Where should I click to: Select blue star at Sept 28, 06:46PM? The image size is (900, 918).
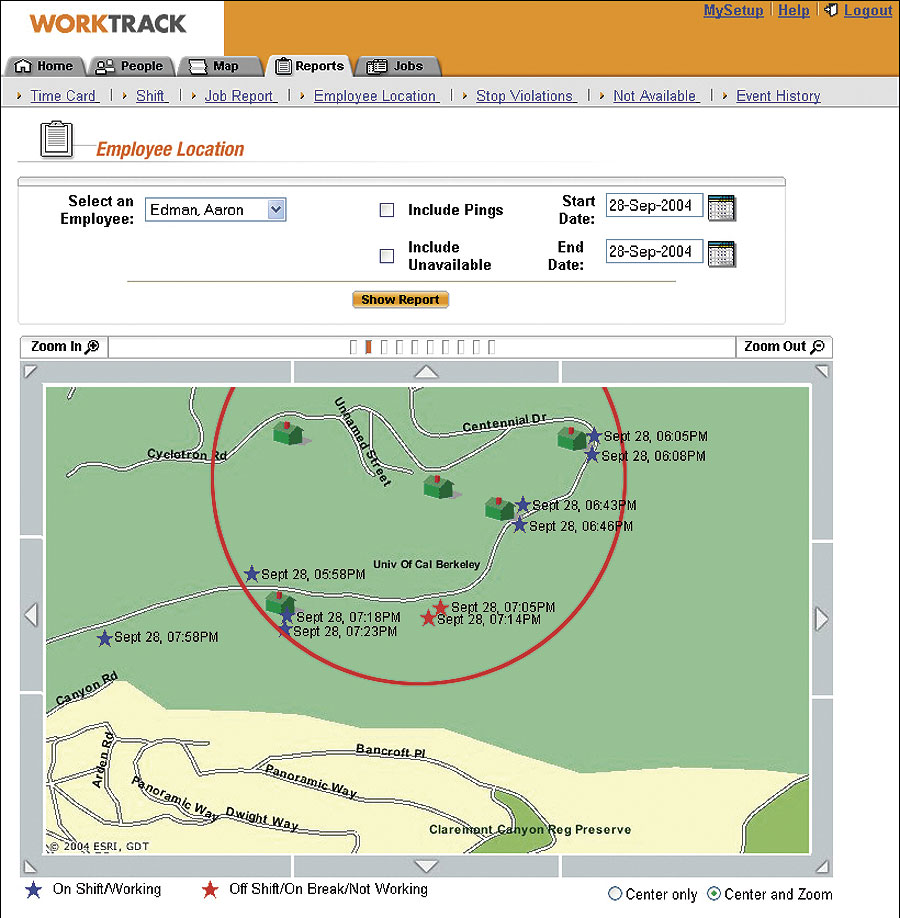coord(519,525)
